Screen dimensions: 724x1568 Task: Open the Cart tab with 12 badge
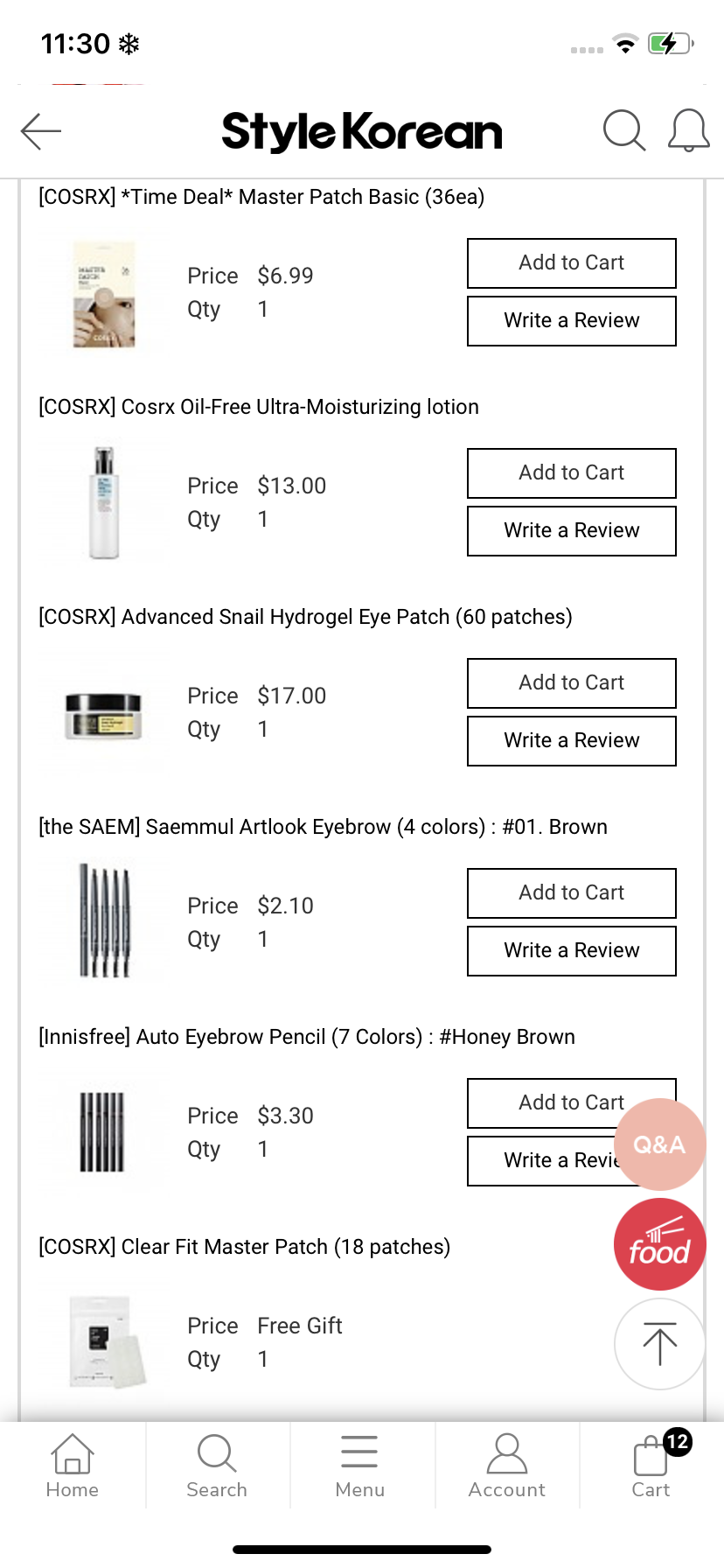(652, 1465)
